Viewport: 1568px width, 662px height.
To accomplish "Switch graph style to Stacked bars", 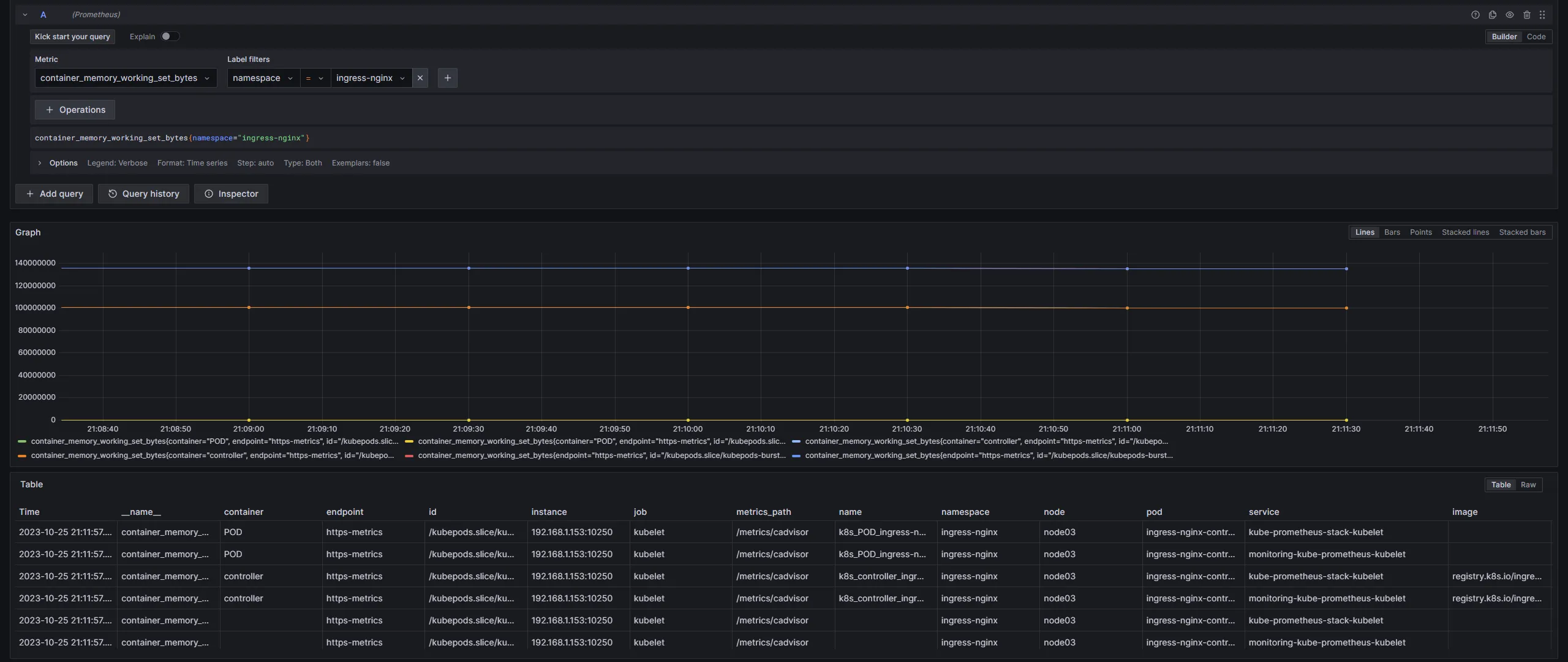I will (1521, 232).
